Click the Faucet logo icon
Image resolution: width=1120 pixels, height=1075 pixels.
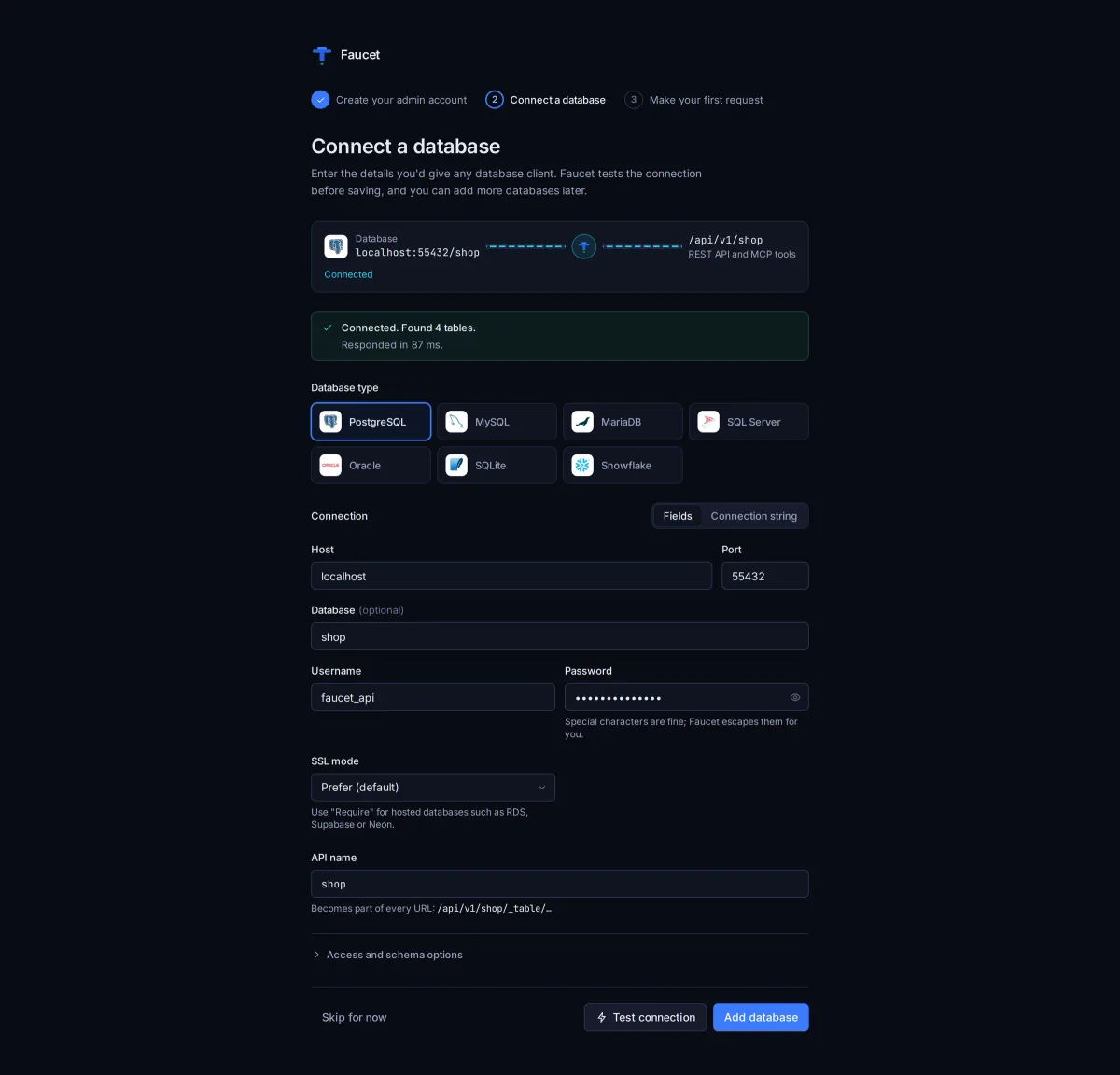point(322,55)
